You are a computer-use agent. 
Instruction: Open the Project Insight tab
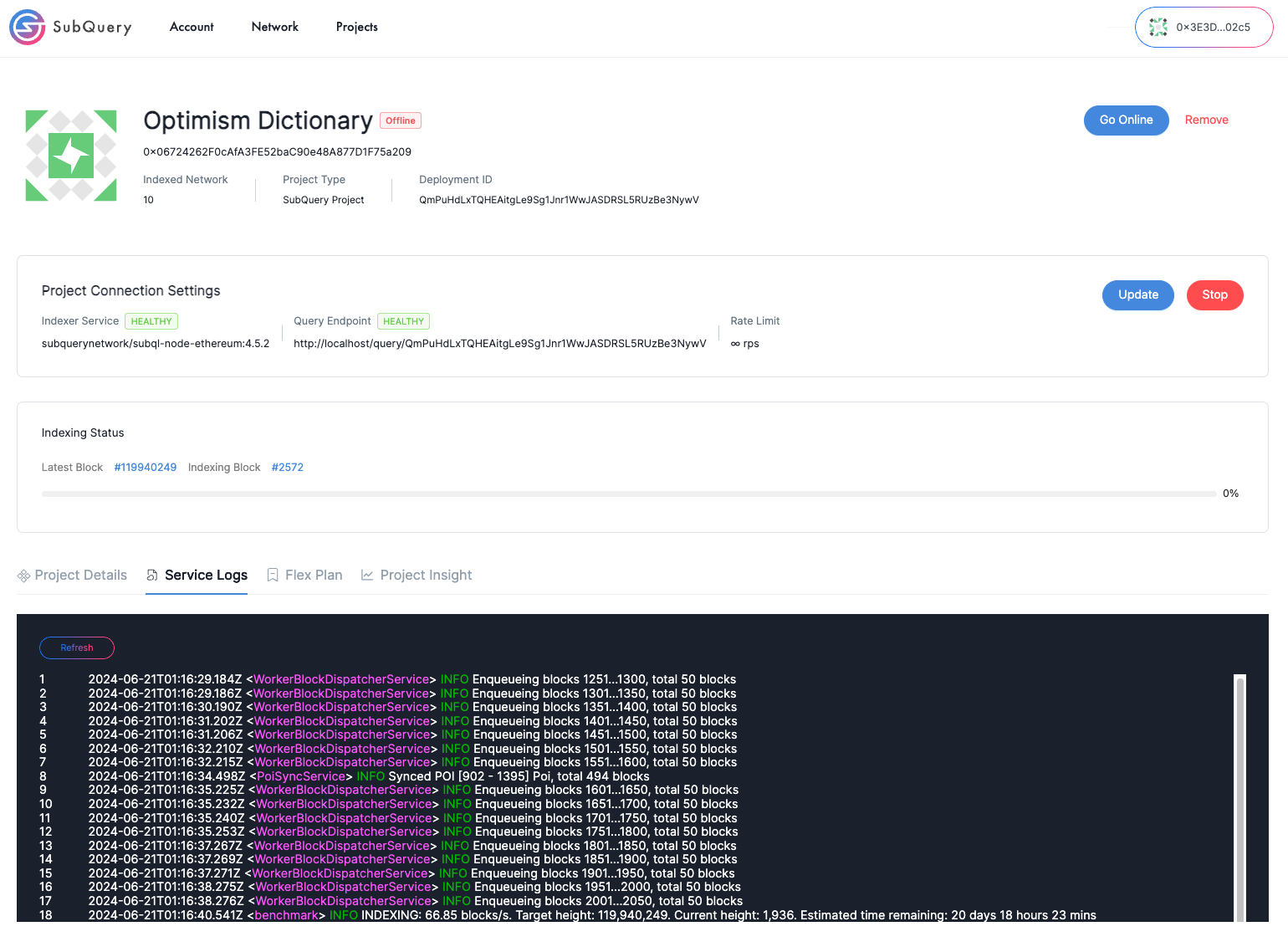point(417,576)
